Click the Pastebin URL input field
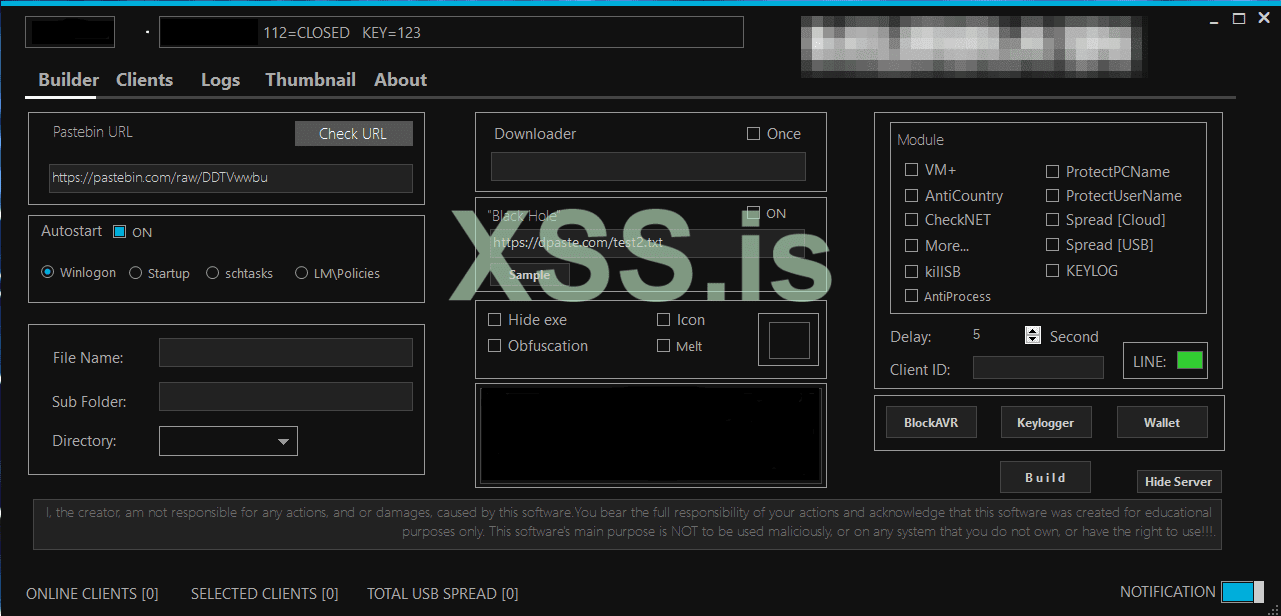This screenshot has height=616, width=1281. pos(230,178)
